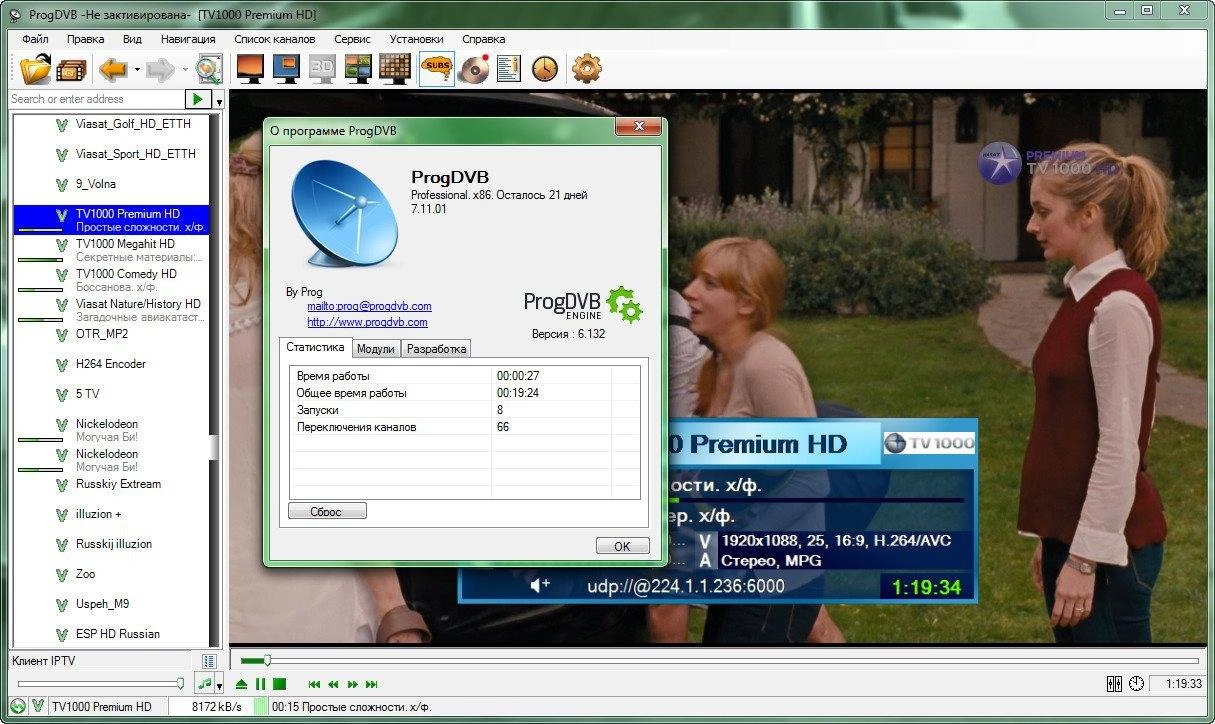
Task: Open the Файл menu
Action: (x=35, y=39)
